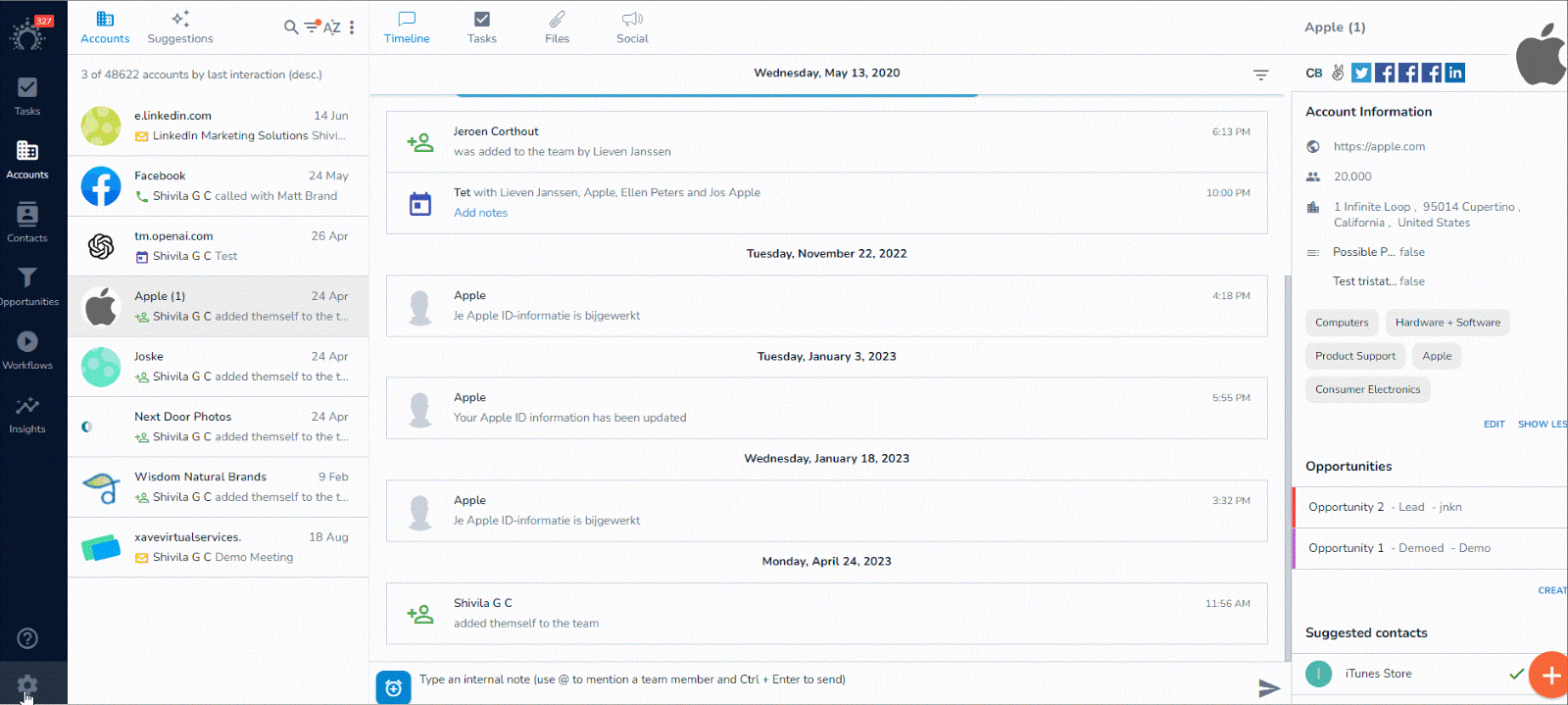Switch to the Timeline tab

(407, 27)
